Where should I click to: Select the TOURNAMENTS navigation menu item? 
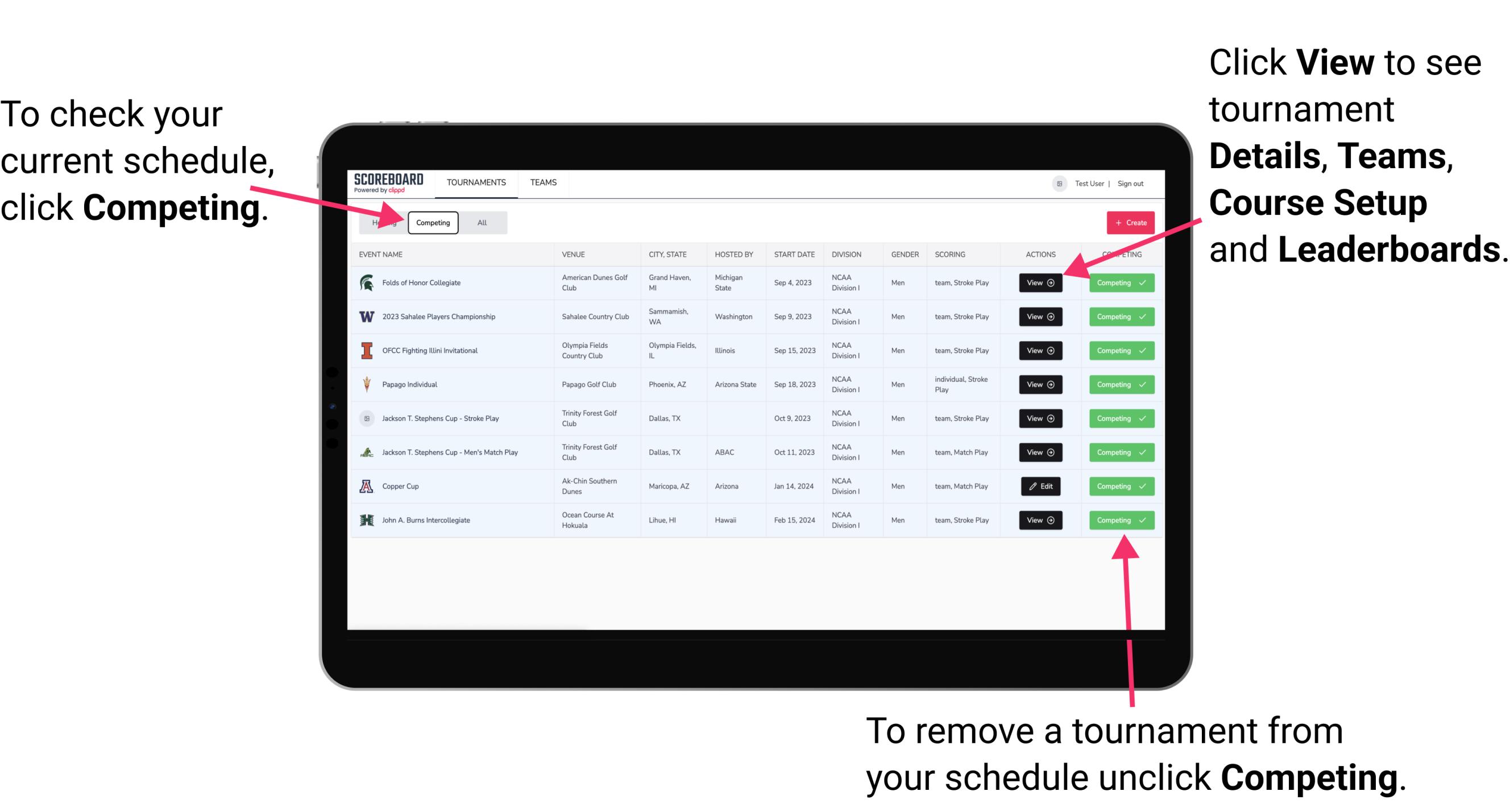[x=475, y=182]
